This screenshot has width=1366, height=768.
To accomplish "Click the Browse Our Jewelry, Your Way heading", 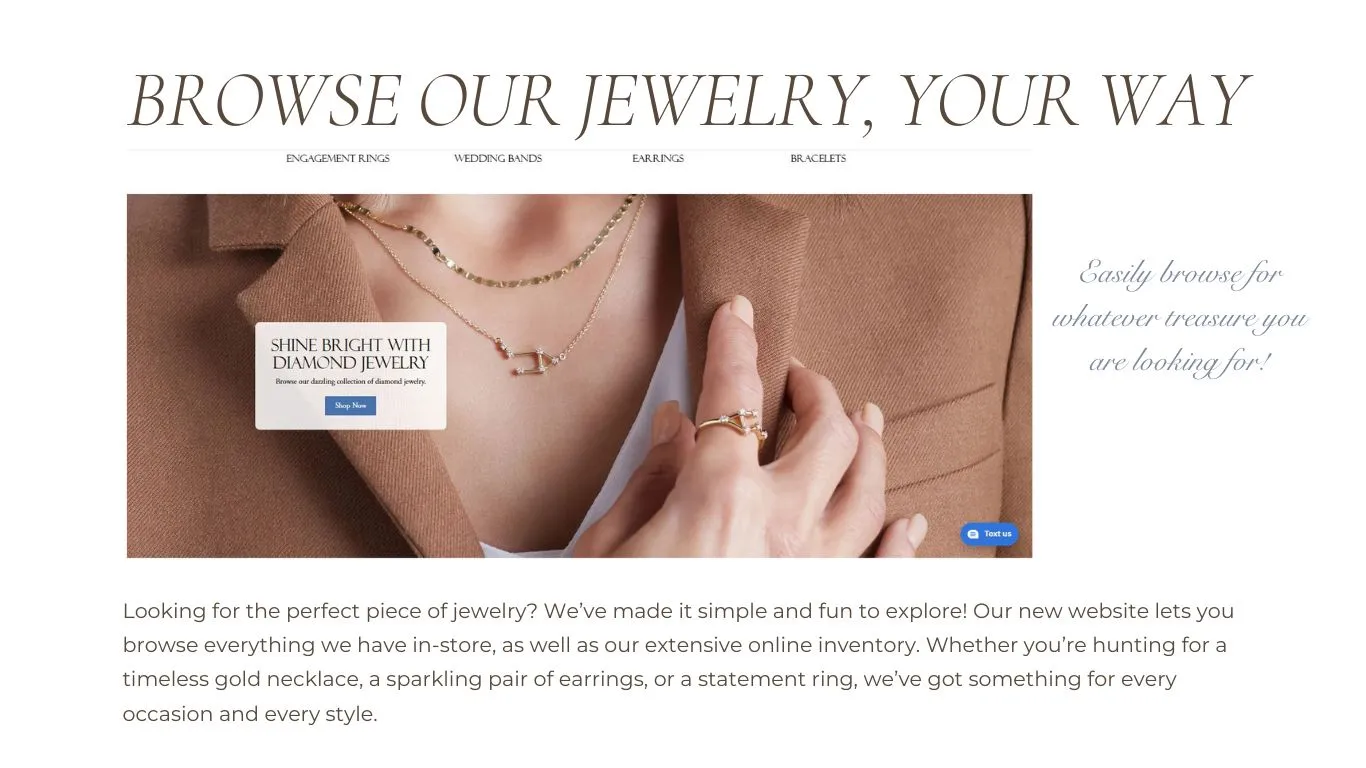I will coord(688,102).
